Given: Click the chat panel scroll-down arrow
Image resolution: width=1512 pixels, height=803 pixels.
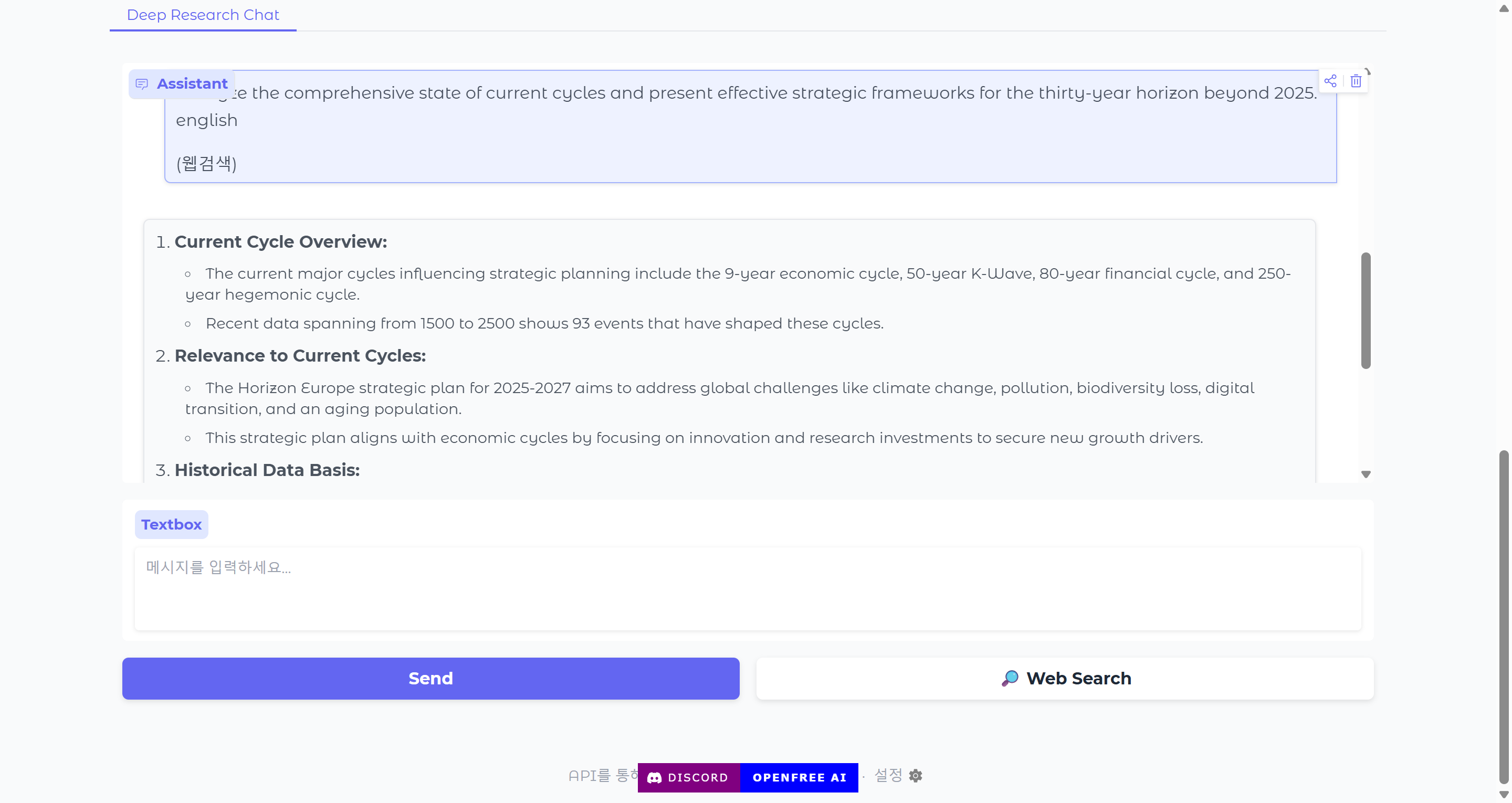Looking at the screenshot, I should point(1366,474).
